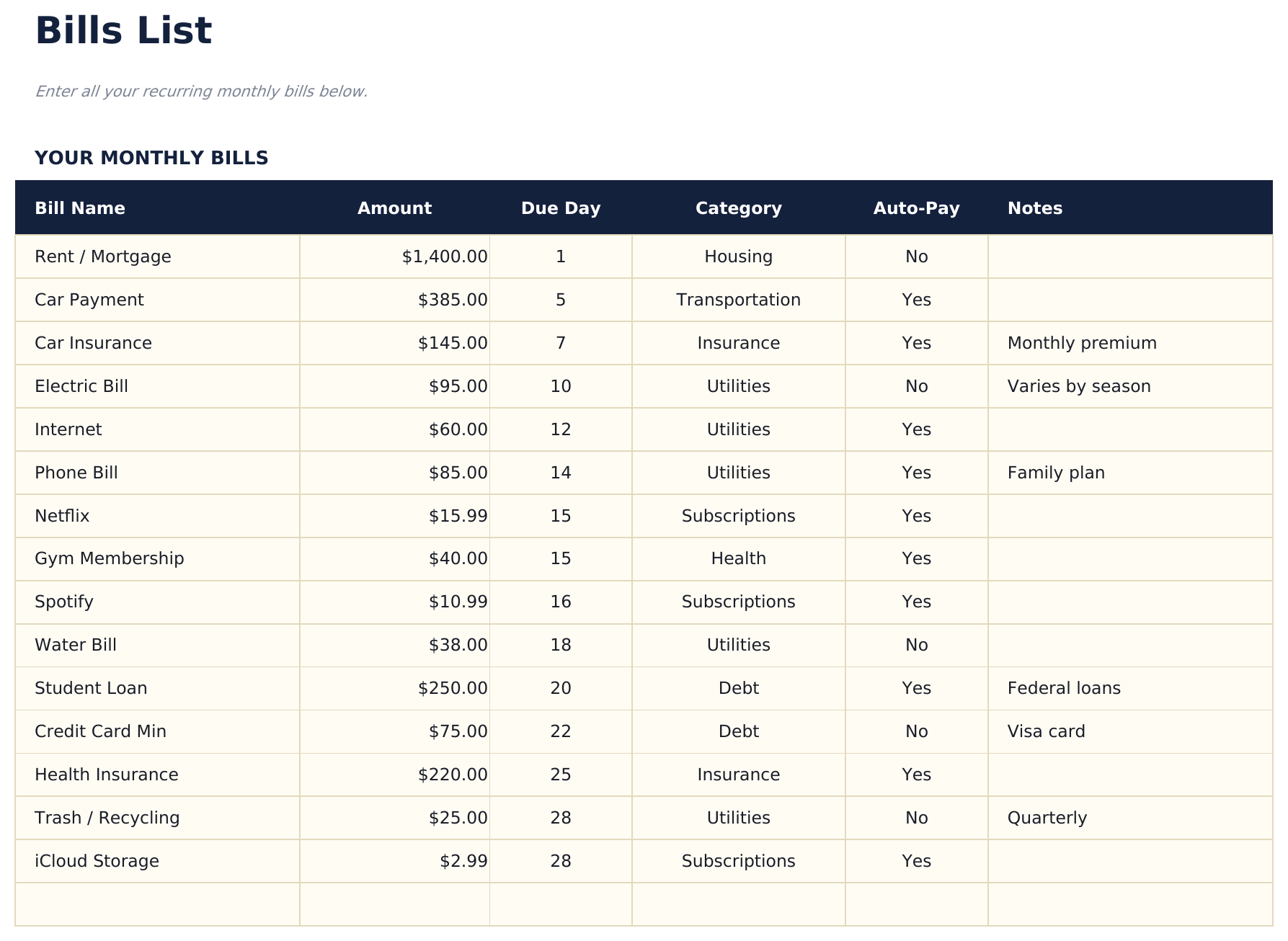Click the Auto-Pay cell for Electric Bill
The height and width of the screenshot is (941, 1288).
915,386
